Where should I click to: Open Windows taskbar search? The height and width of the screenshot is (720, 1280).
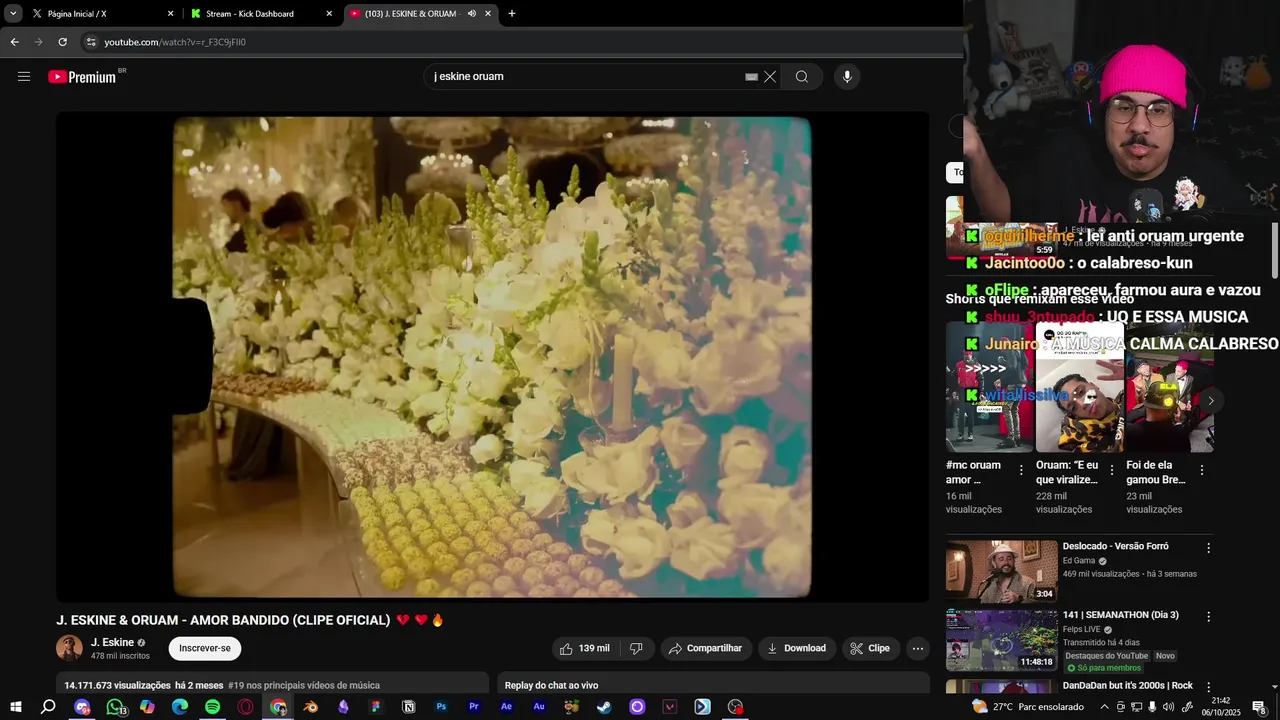point(48,707)
